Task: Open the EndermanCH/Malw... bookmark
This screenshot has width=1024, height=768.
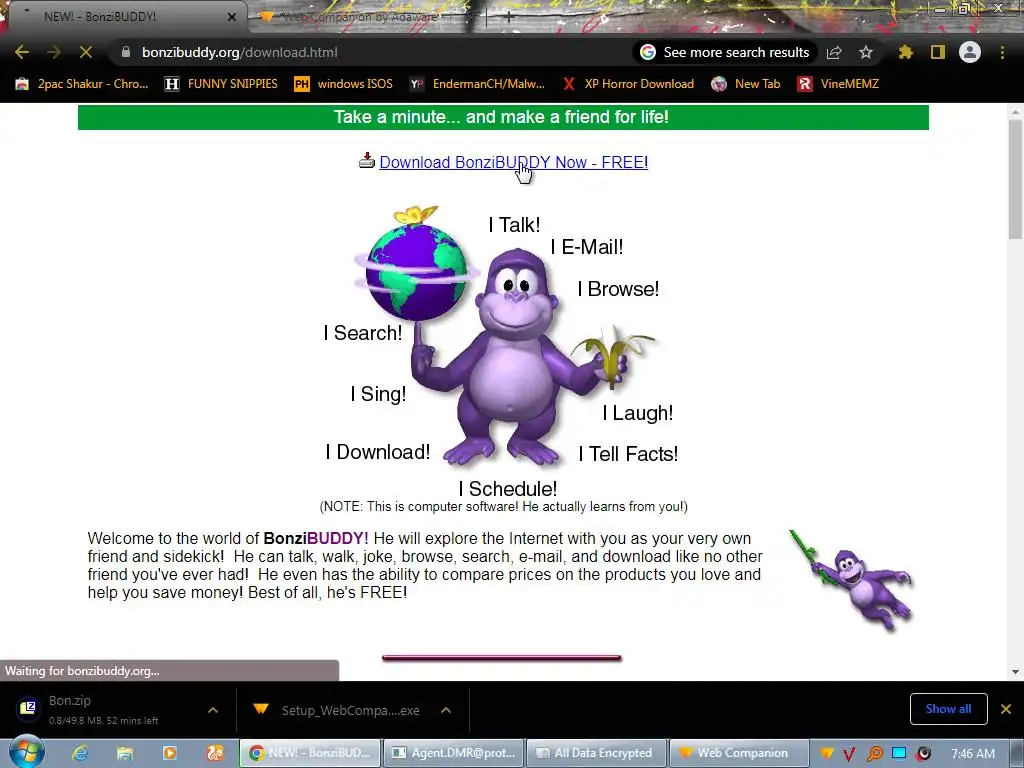Action: (477, 84)
